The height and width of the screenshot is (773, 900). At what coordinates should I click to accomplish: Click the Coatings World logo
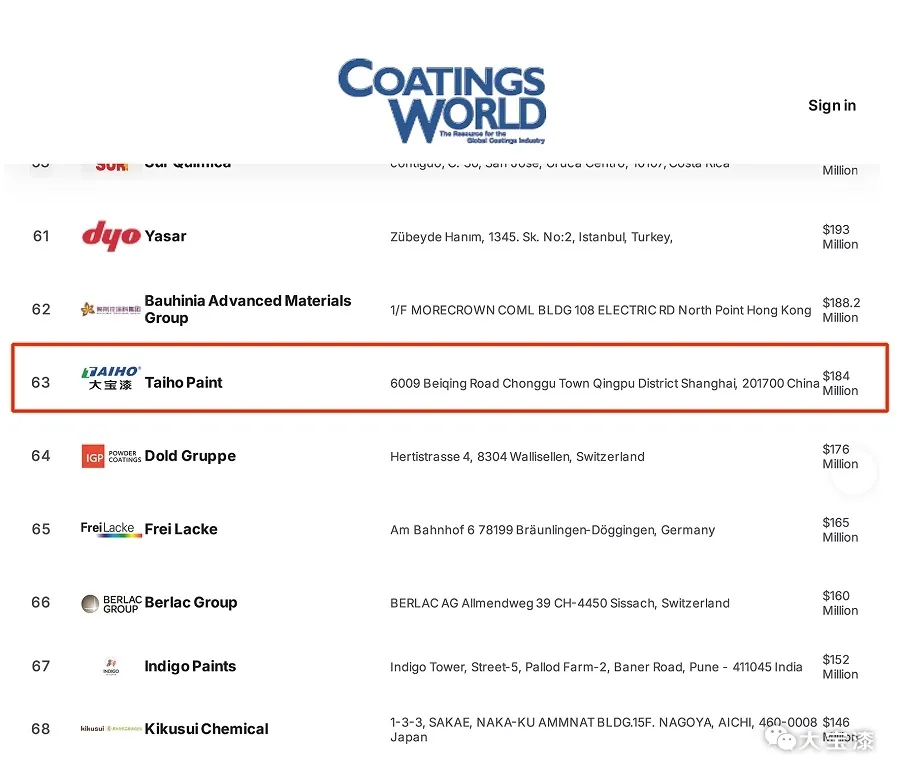pos(441,101)
